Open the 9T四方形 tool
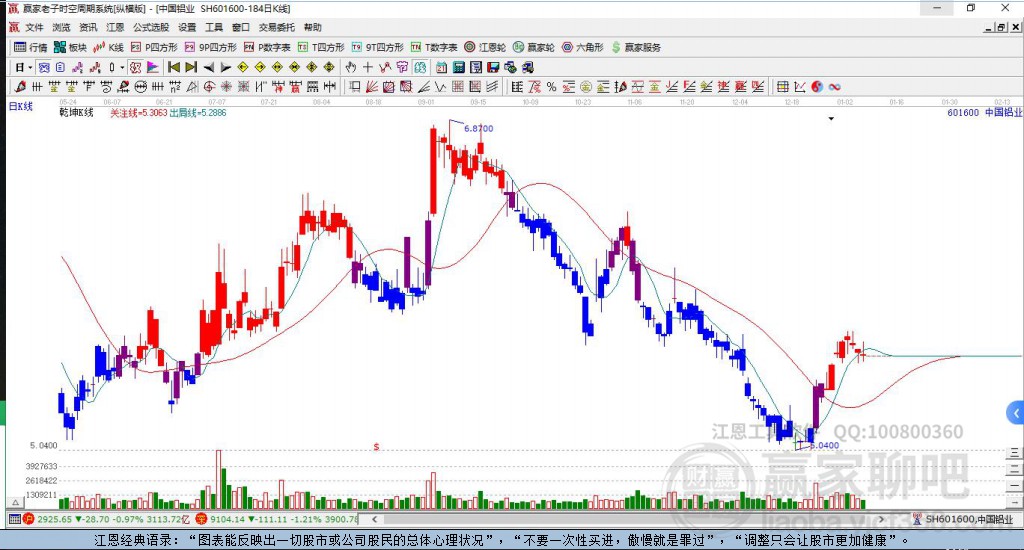This screenshot has width=1024, height=550. (377, 47)
